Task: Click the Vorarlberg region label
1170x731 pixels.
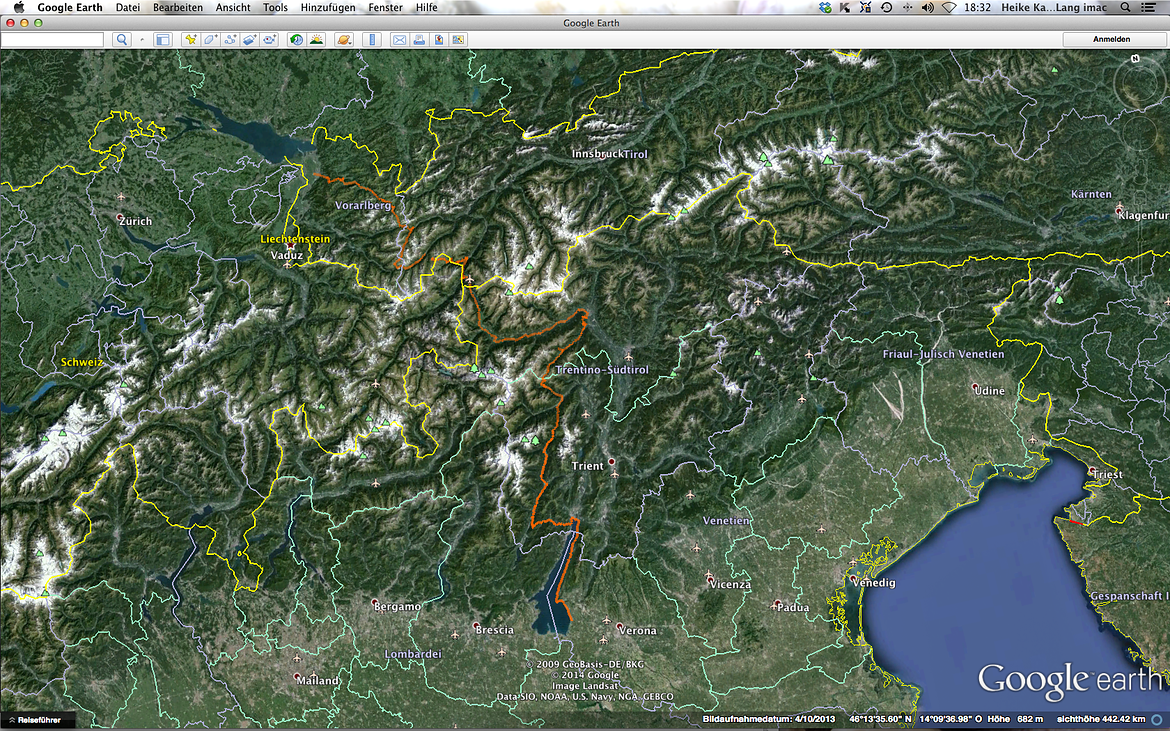Action: (363, 205)
